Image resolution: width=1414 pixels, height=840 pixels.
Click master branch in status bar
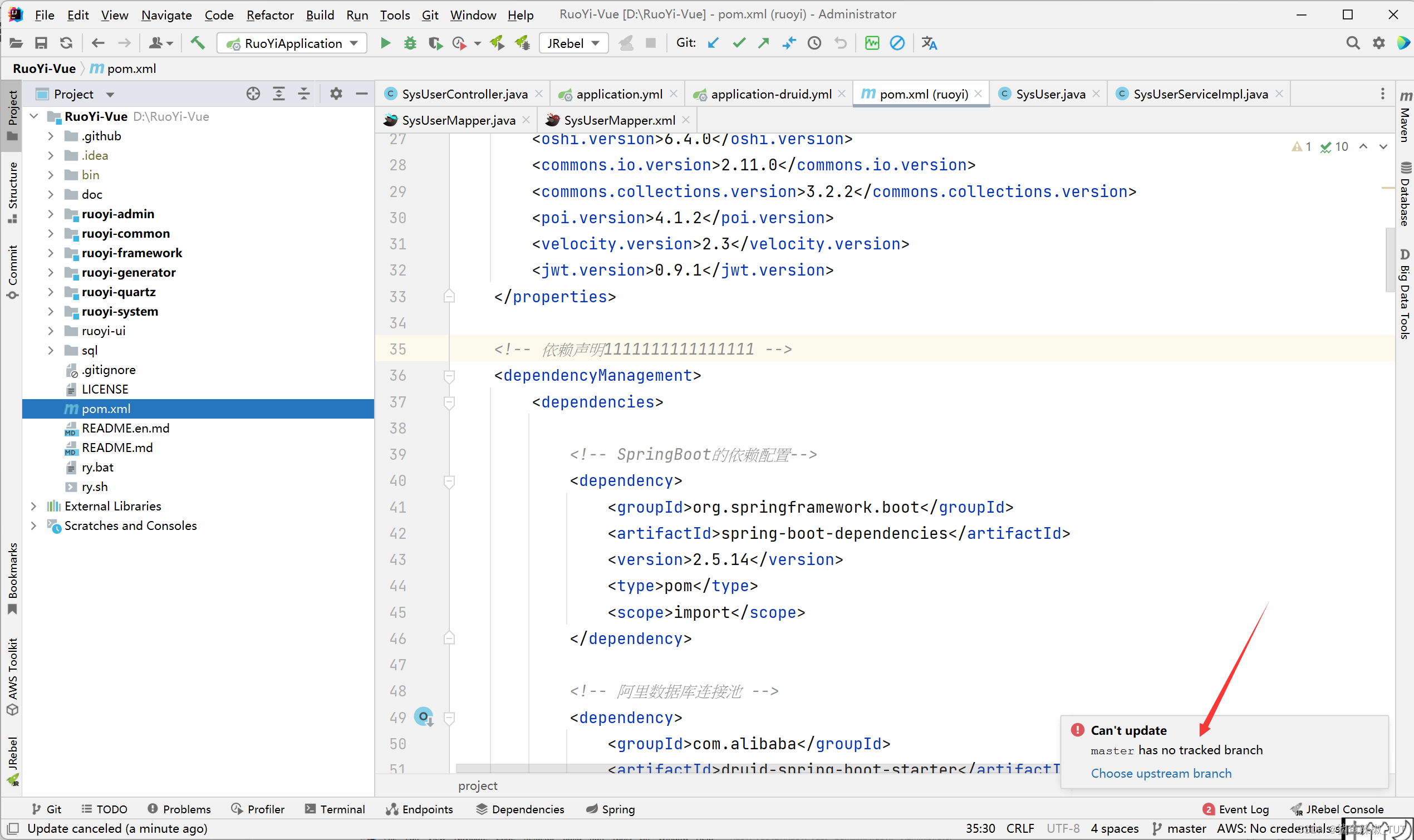pos(1180,828)
